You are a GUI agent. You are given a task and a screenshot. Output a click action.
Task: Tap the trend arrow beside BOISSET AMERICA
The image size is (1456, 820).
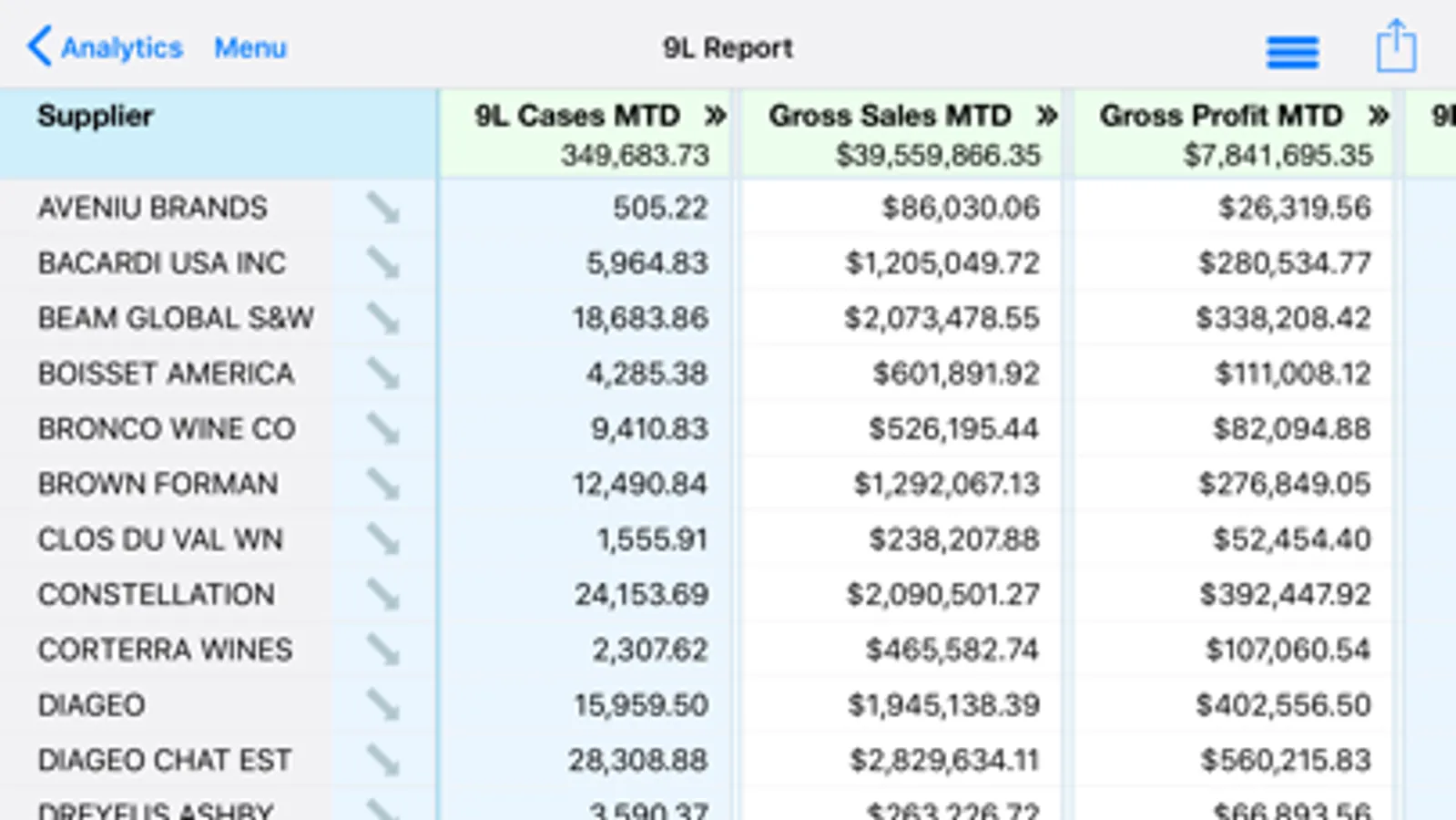click(383, 374)
